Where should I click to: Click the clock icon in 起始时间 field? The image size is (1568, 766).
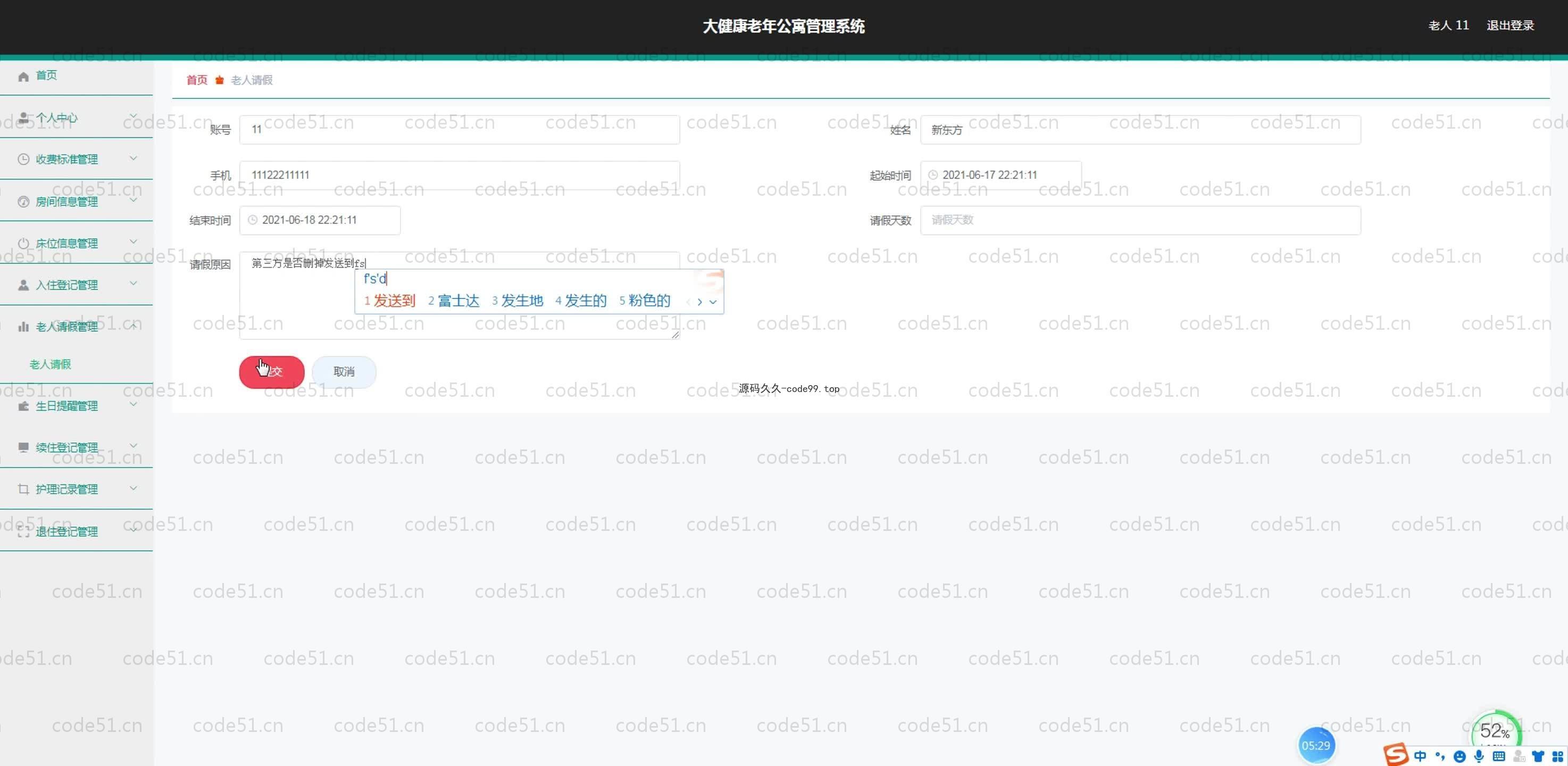[x=932, y=175]
